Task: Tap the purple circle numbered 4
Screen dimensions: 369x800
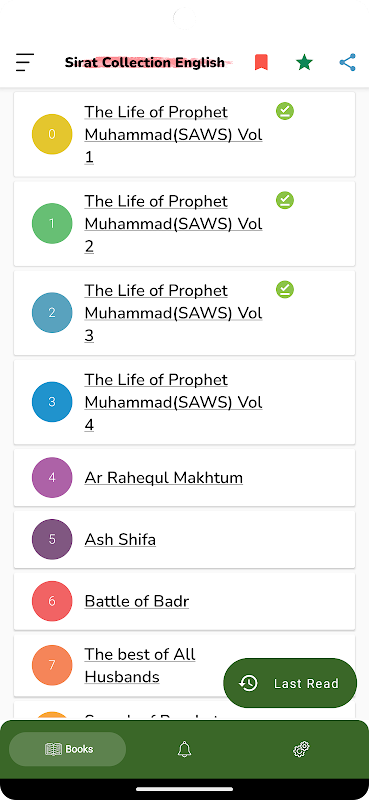Action: pyautogui.click(x=52, y=478)
